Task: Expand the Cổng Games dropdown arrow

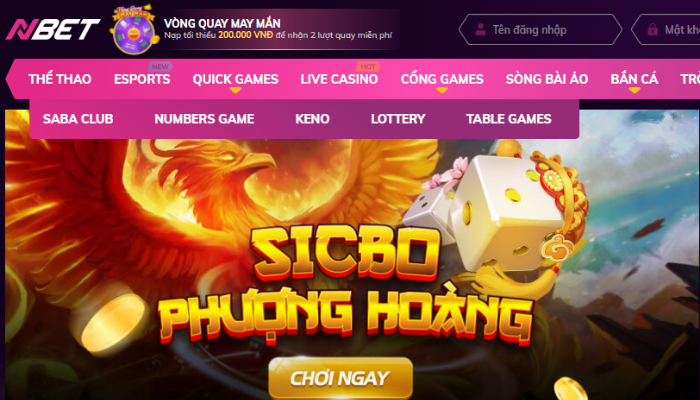Action: click(x=442, y=91)
